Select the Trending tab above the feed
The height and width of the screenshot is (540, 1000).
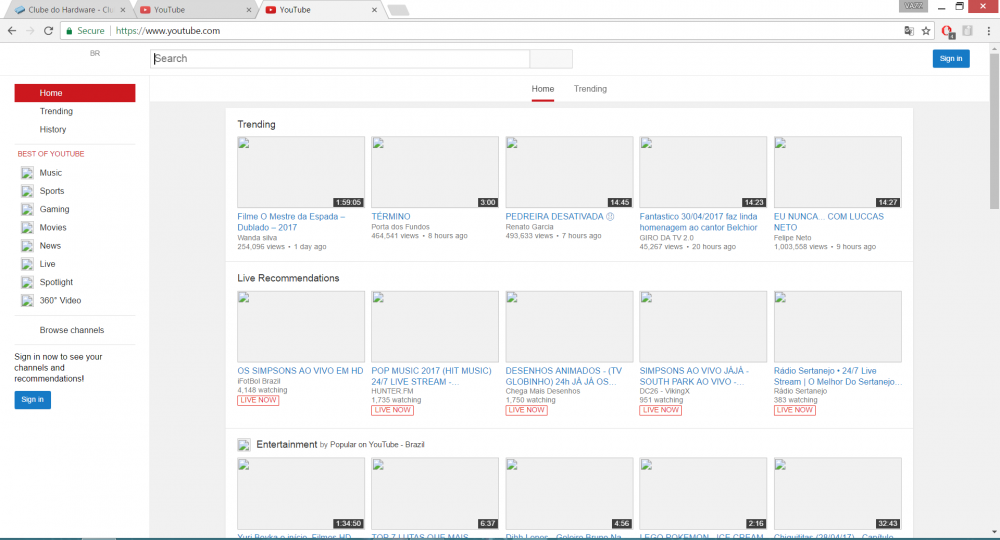tap(590, 89)
